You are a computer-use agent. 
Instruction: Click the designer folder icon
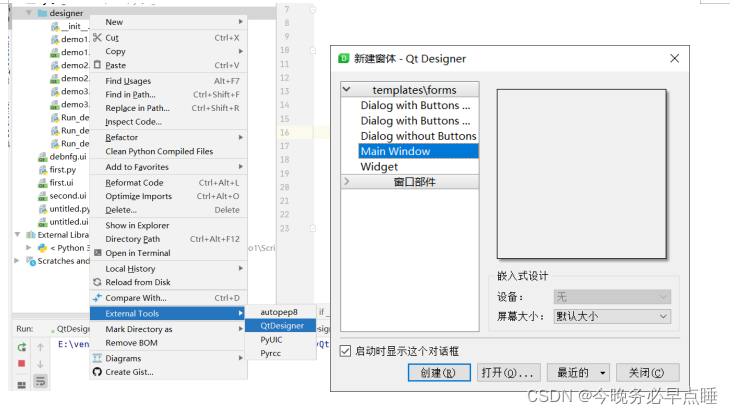[x=43, y=13]
